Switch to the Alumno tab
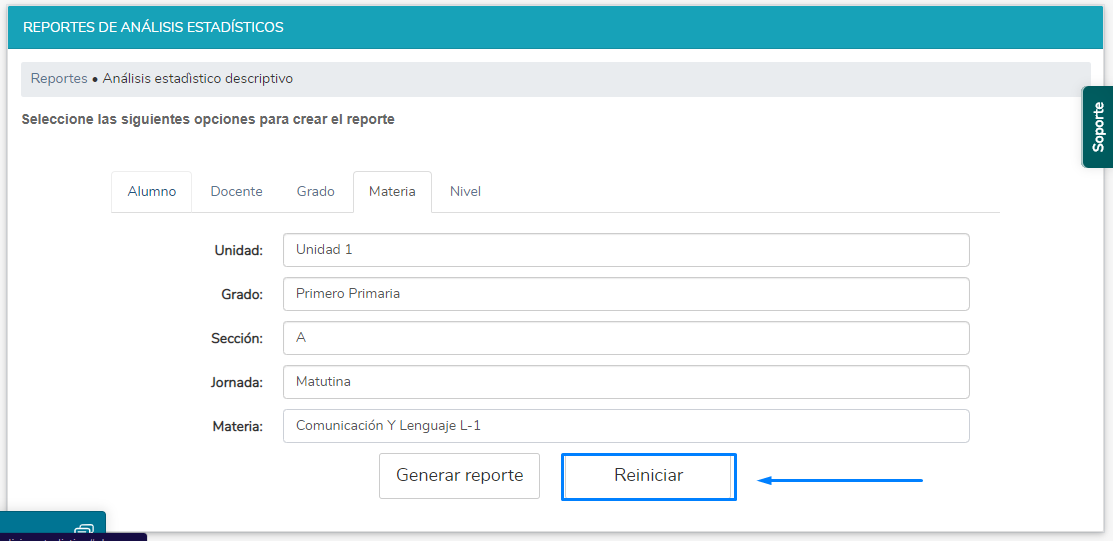The height and width of the screenshot is (541, 1113). [151, 192]
